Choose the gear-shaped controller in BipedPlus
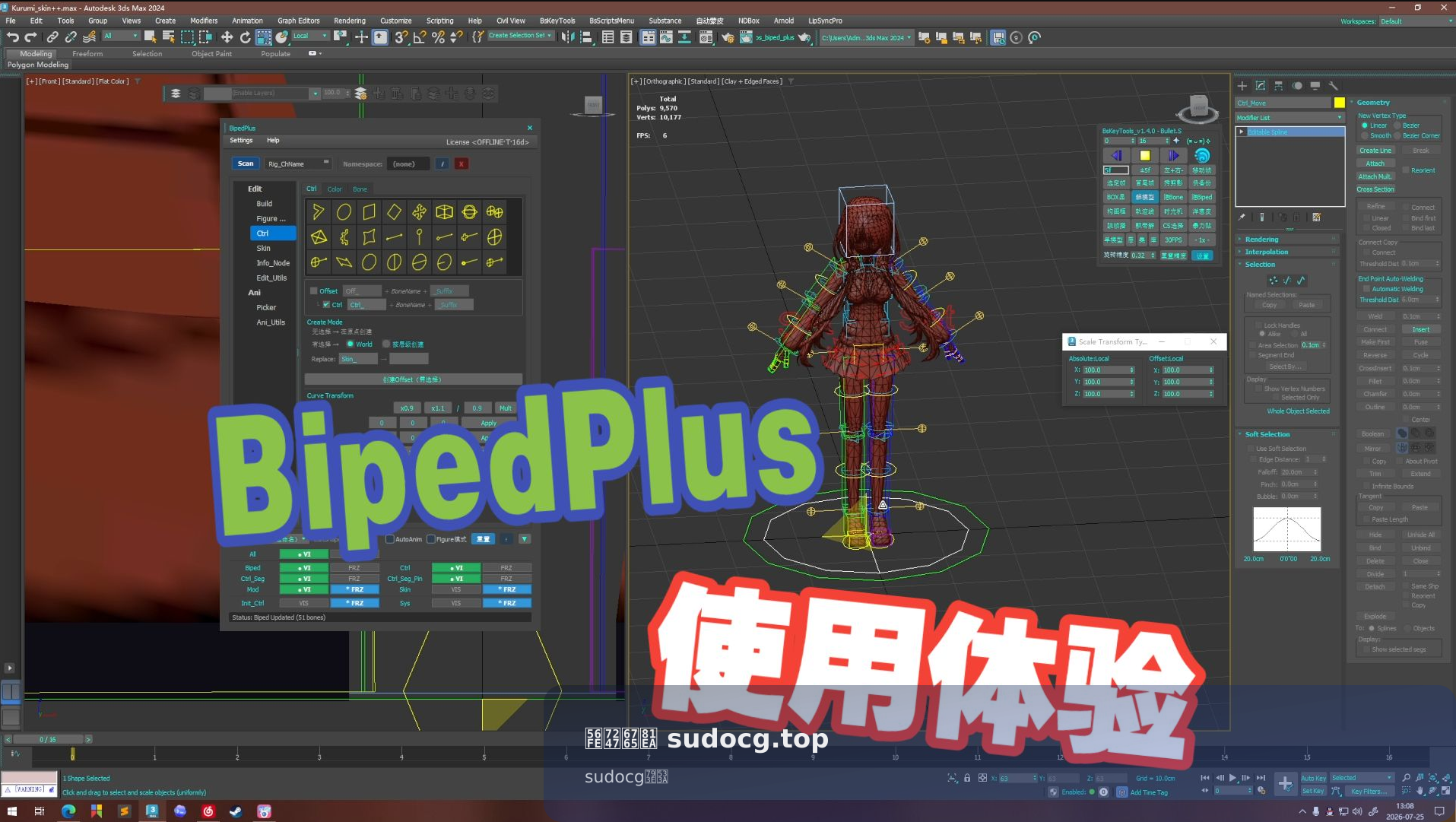Image resolution: width=1456 pixels, height=822 pixels. [x=344, y=237]
